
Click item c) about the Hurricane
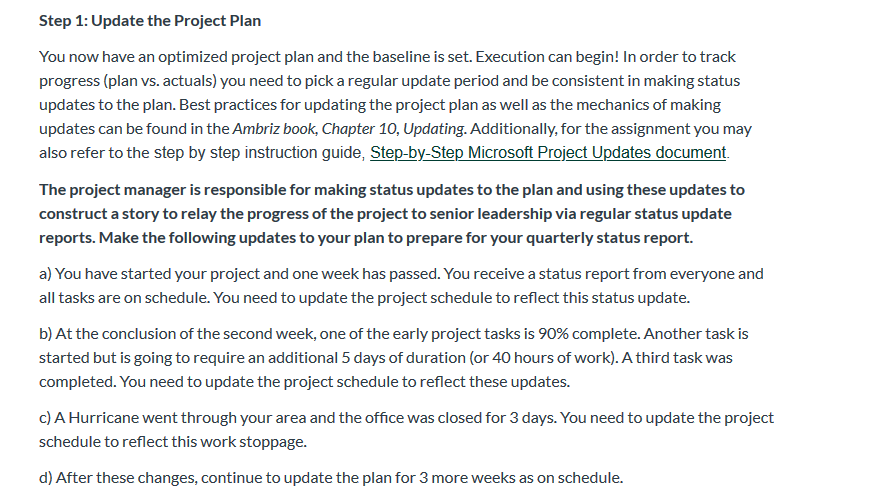point(406,430)
